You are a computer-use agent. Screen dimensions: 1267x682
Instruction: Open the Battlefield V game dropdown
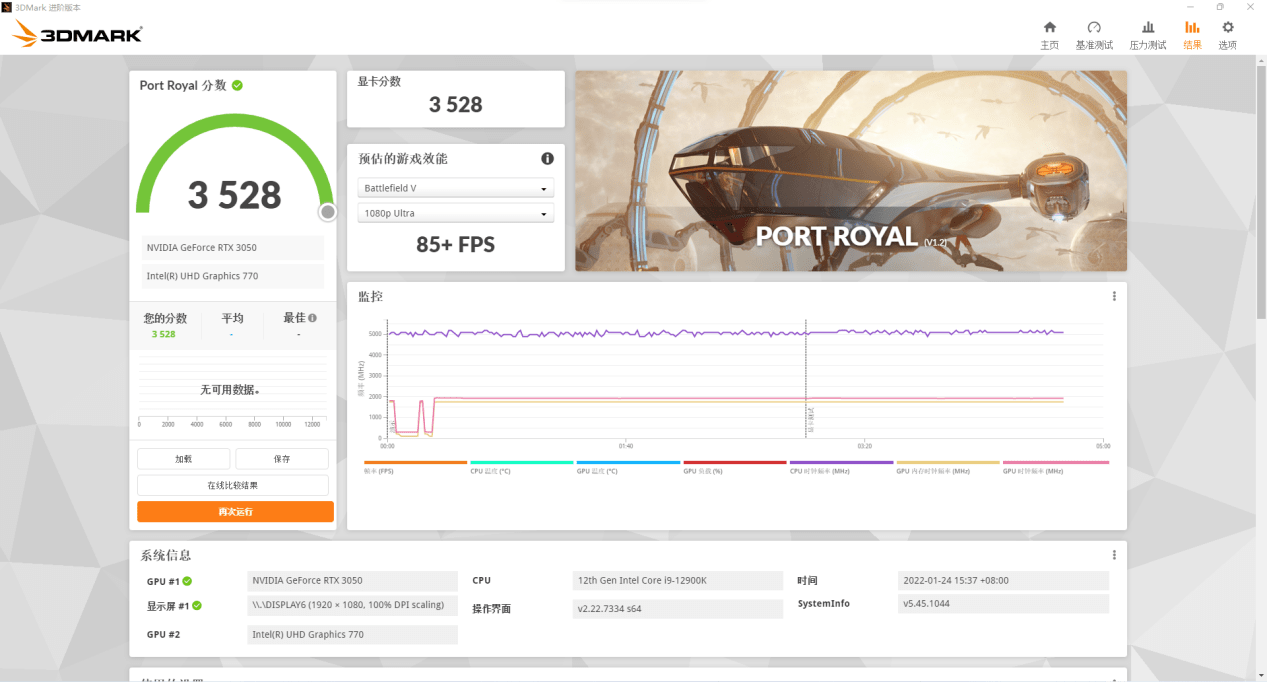coord(455,187)
